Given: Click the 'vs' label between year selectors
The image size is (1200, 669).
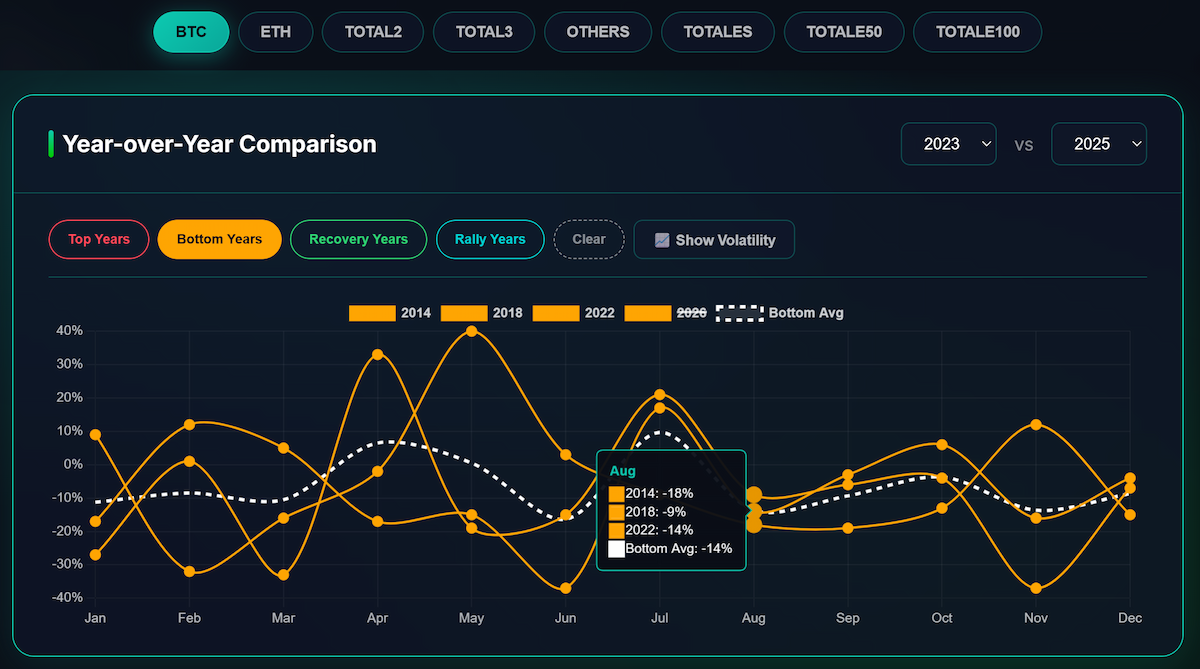Looking at the screenshot, I should [x=1024, y=145].
